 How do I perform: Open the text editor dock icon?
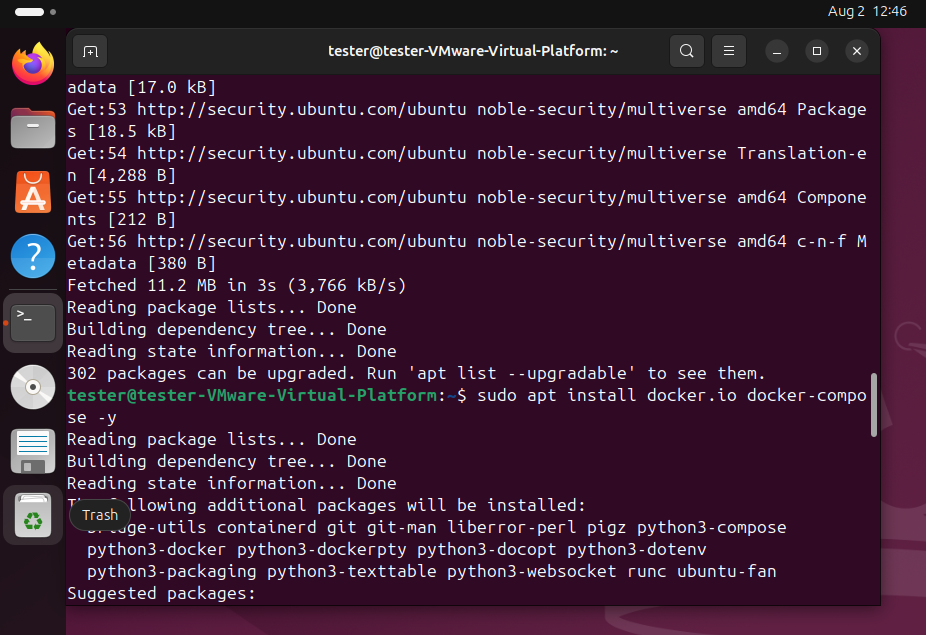coord(33,451)
